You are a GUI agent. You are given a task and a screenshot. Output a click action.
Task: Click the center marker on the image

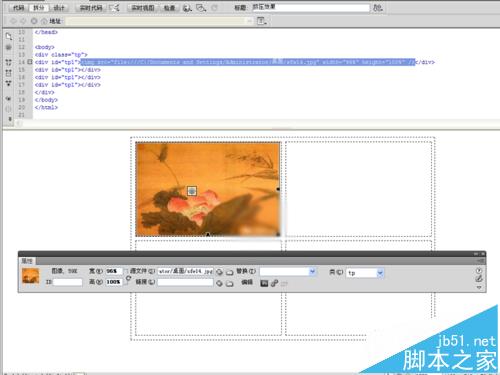coord(192,191)
